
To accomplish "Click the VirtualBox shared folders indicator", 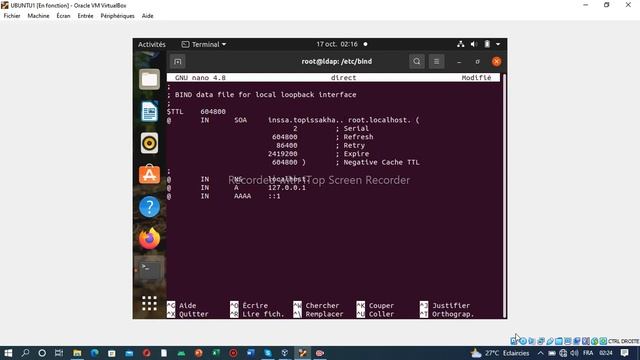I will (x=559, y=341).
